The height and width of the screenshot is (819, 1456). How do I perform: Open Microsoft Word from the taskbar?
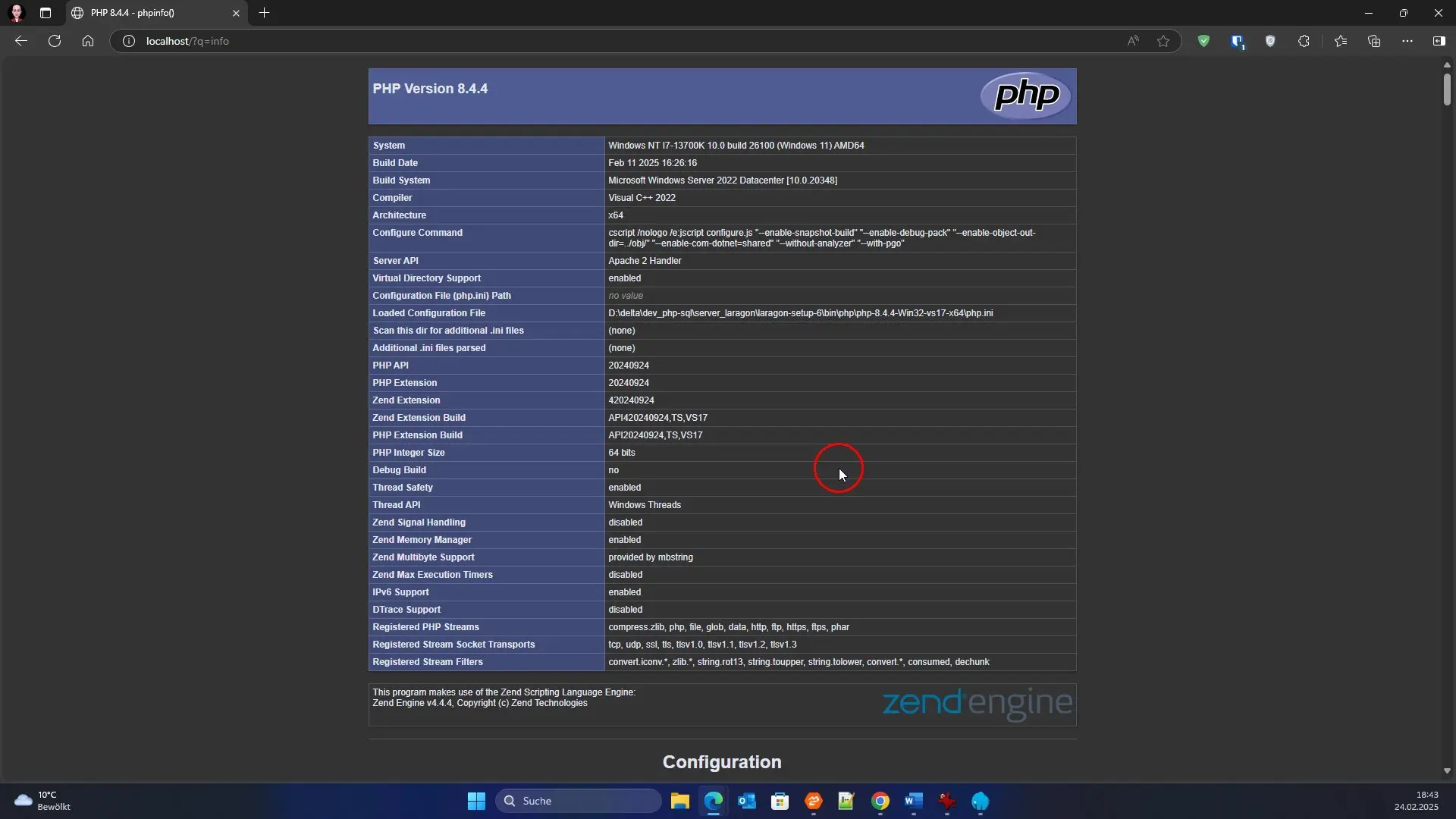[913, 801]
